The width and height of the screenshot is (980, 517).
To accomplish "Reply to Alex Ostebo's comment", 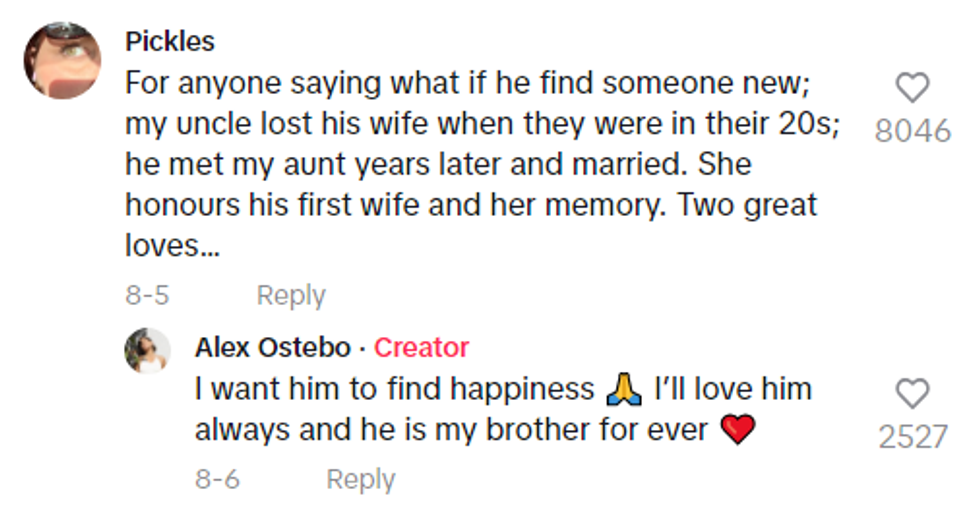I will point(360,479).
